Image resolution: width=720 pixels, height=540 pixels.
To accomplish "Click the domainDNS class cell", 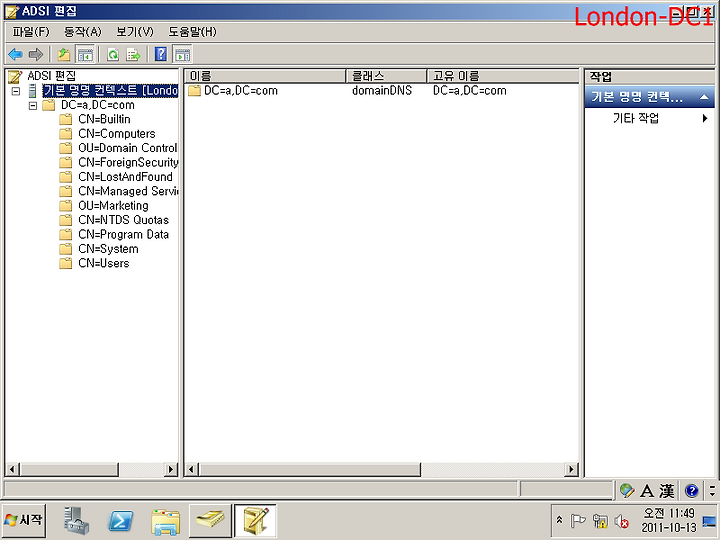I will [382, 90].
